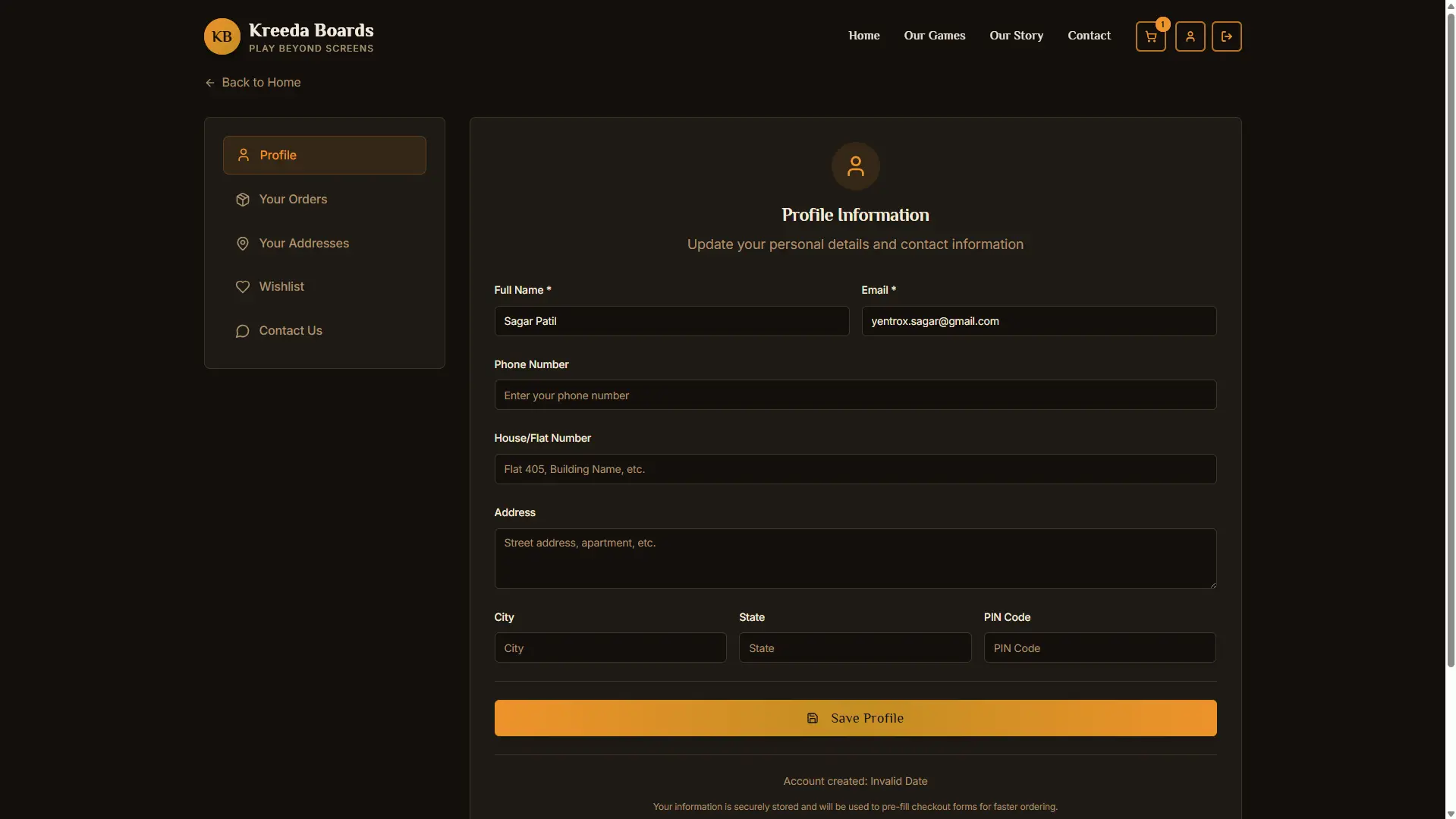The height and width of the screenshot is (819, 1456).
Task: Open the Contact page from navigation
Action: click(x=1088, y=35)
